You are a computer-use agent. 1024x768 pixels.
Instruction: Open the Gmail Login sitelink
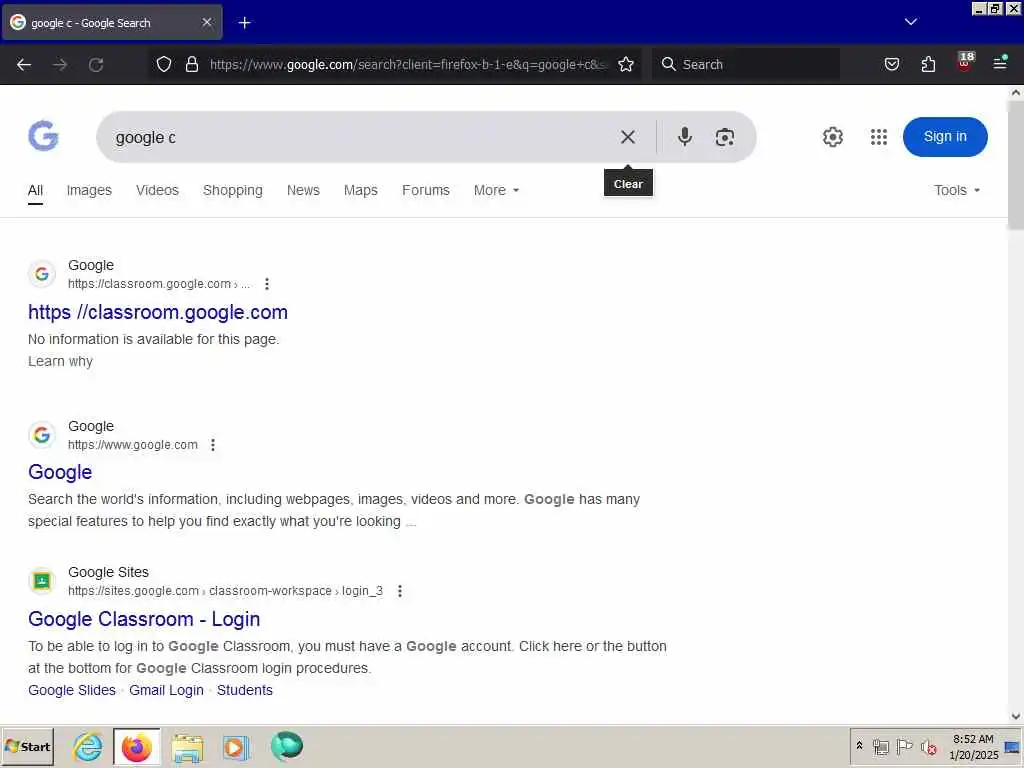tap(166, 690)
